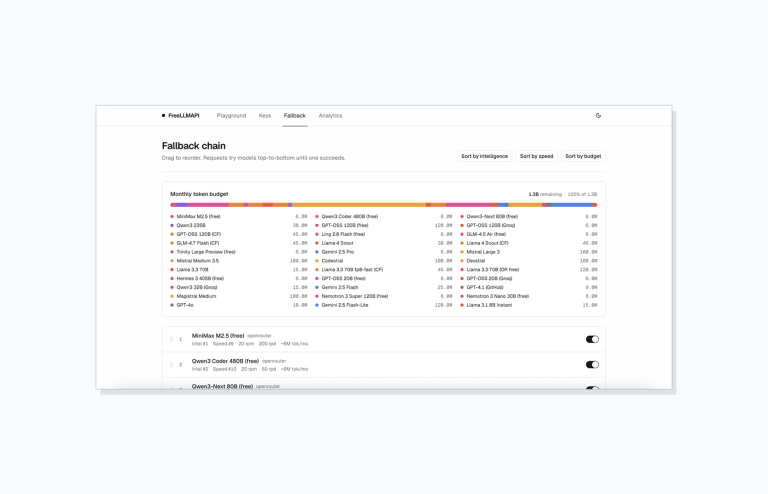Click the blue segment near budget bar's end

coord(572,205)
